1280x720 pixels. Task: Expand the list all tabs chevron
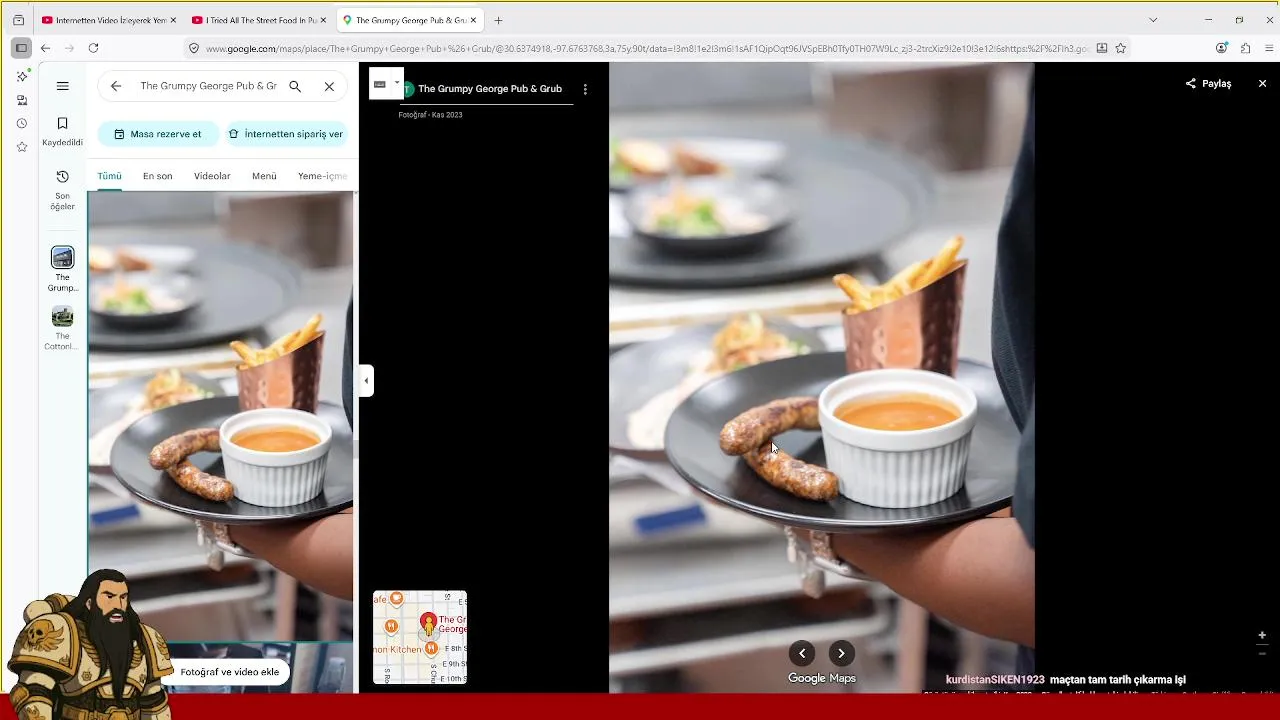(1153, 20)
